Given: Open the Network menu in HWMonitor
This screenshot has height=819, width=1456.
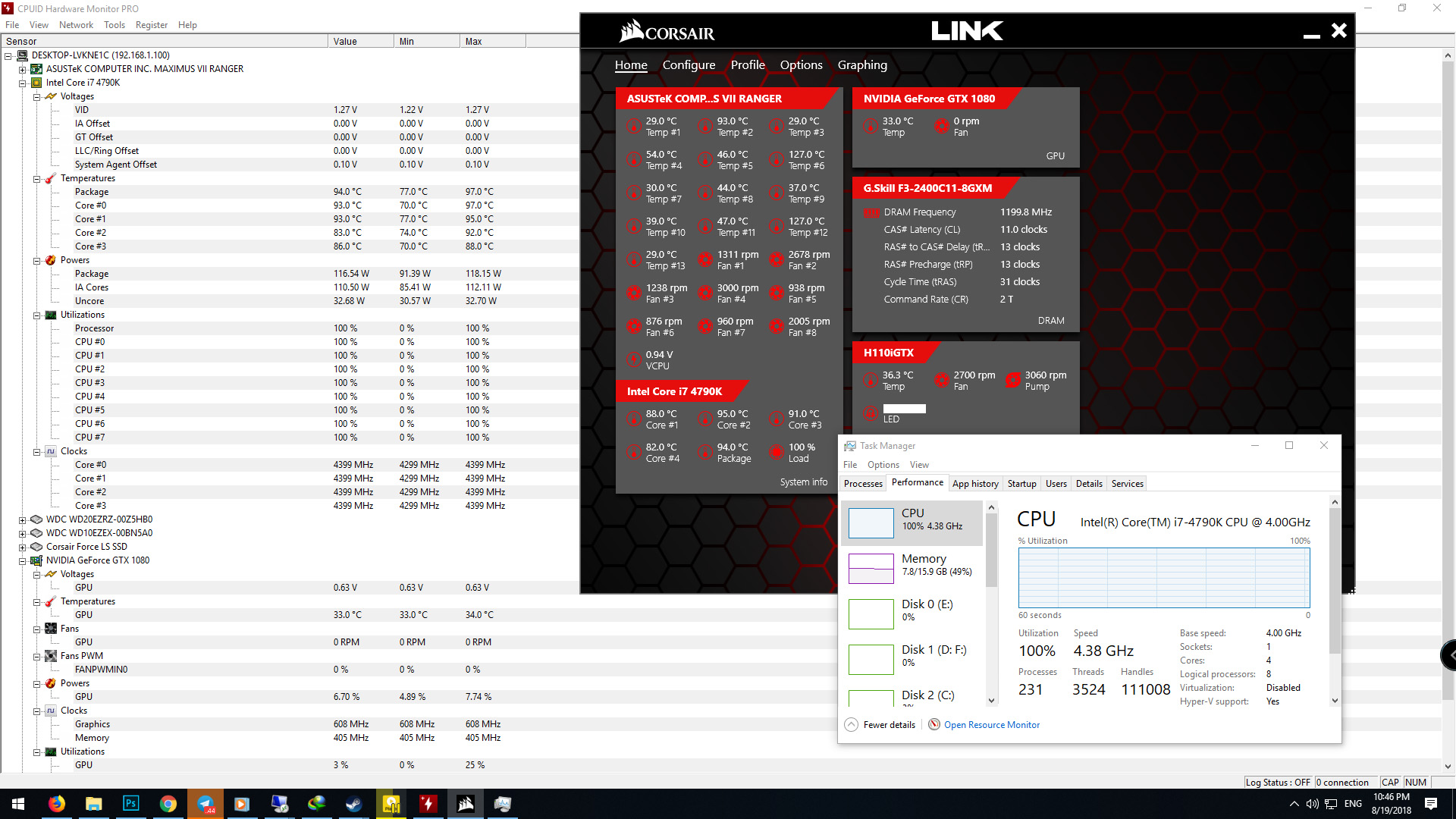Looking at the screenshot, I should click(x=76, y=25).
